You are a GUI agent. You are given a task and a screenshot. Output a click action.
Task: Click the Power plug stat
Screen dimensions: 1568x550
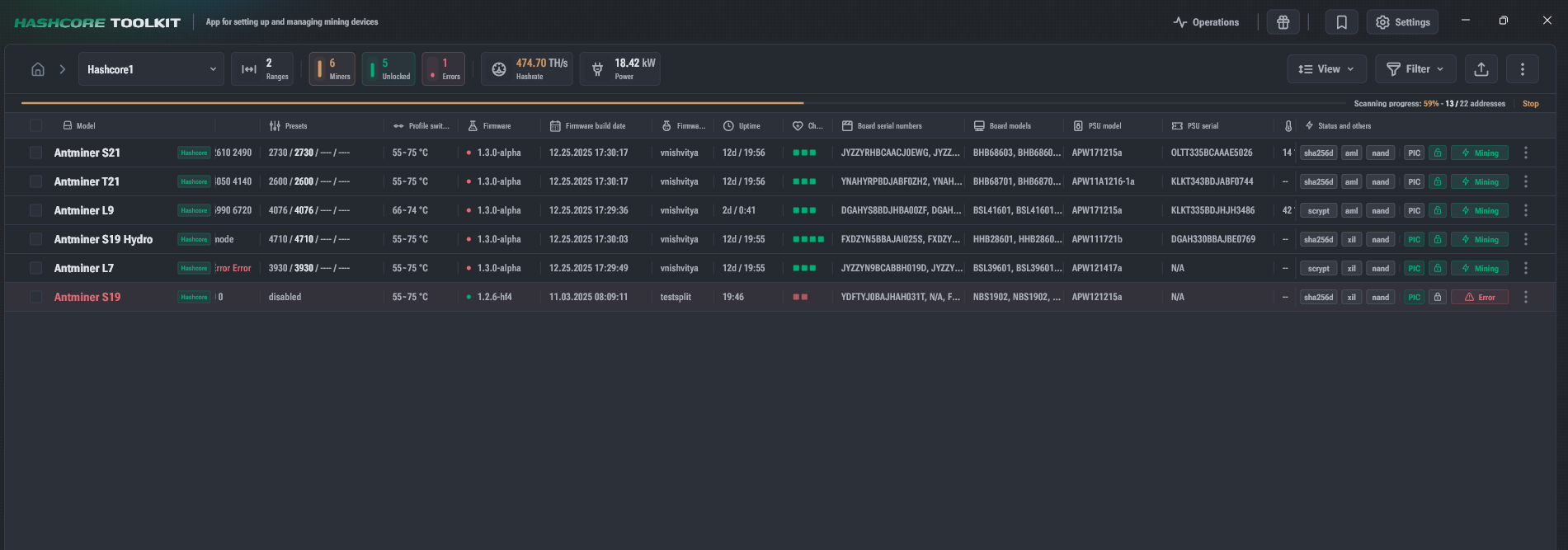click(x=620, y=69)
